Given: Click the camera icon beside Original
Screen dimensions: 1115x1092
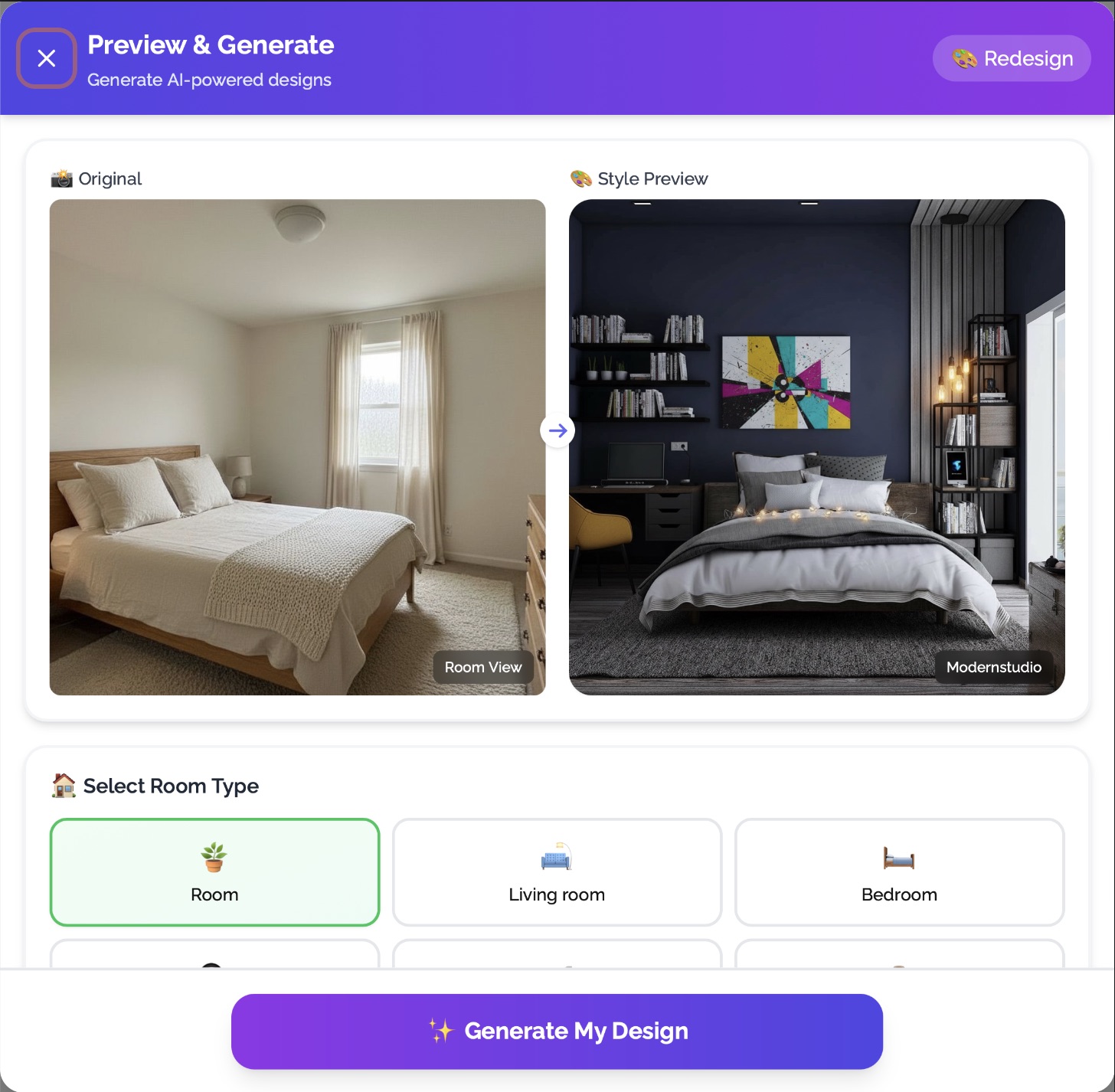Looking at the screenshot, I should coord(61,178).
